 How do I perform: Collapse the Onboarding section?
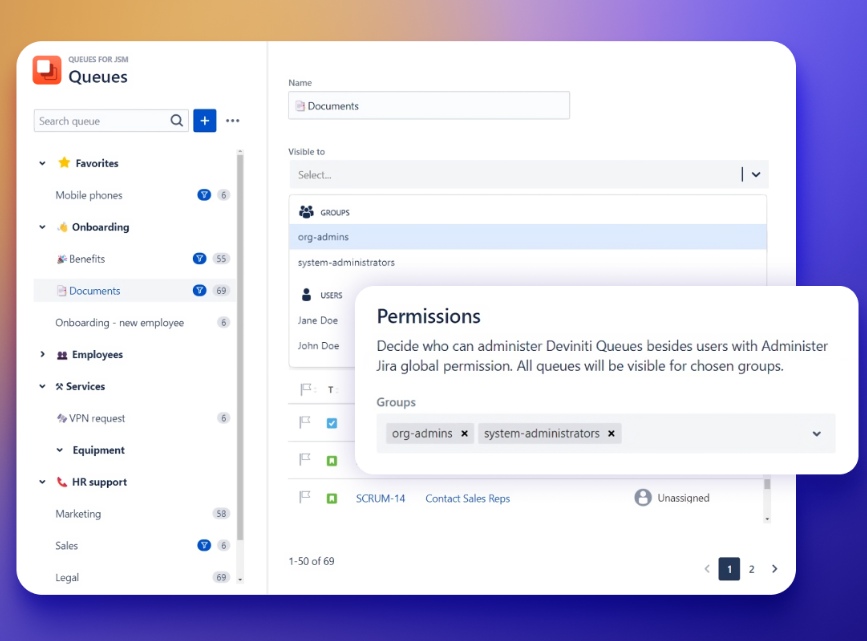click(42, 227)
